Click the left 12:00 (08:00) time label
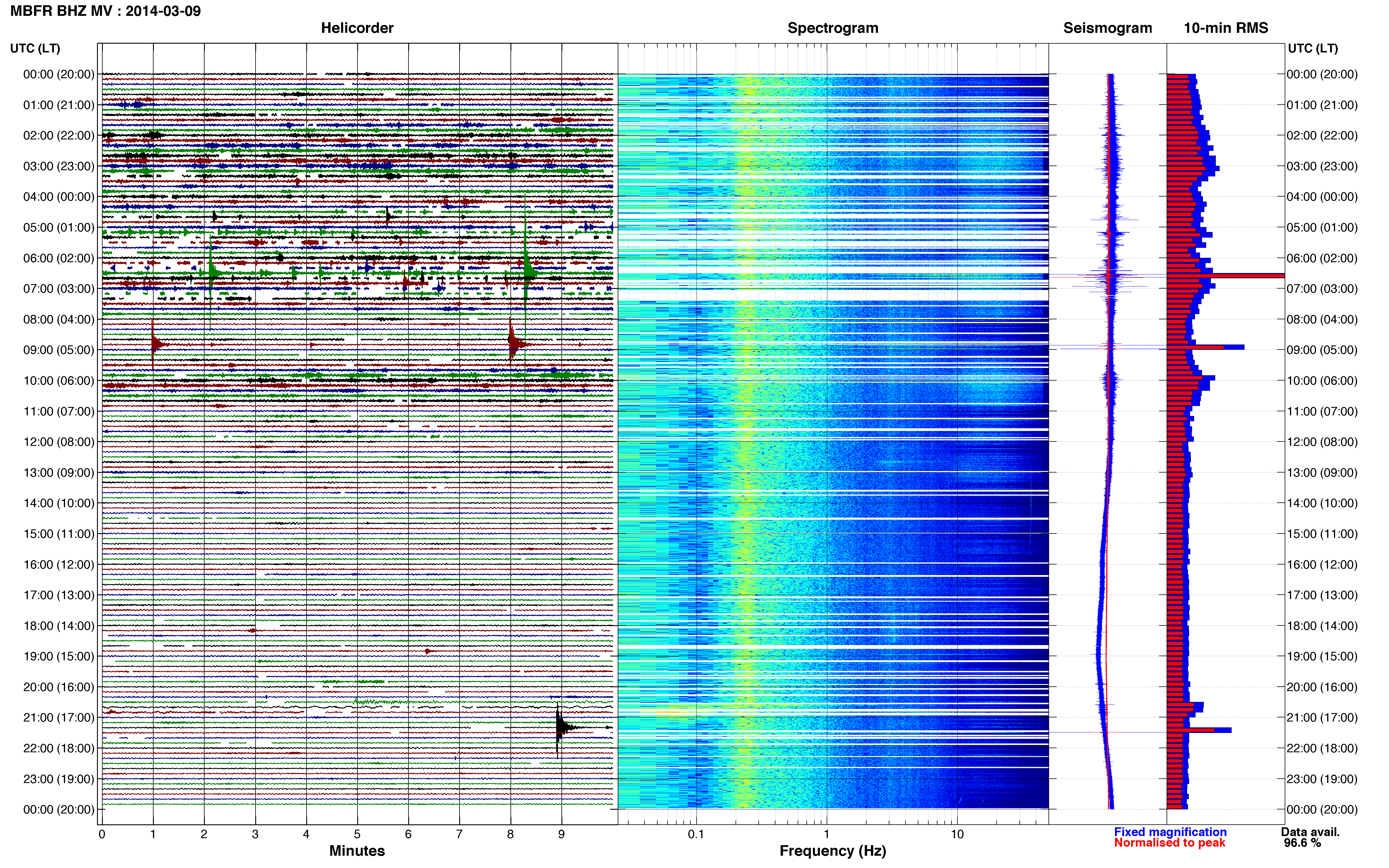The height and width of the screenshot is (868, 1389). point(59,441)
